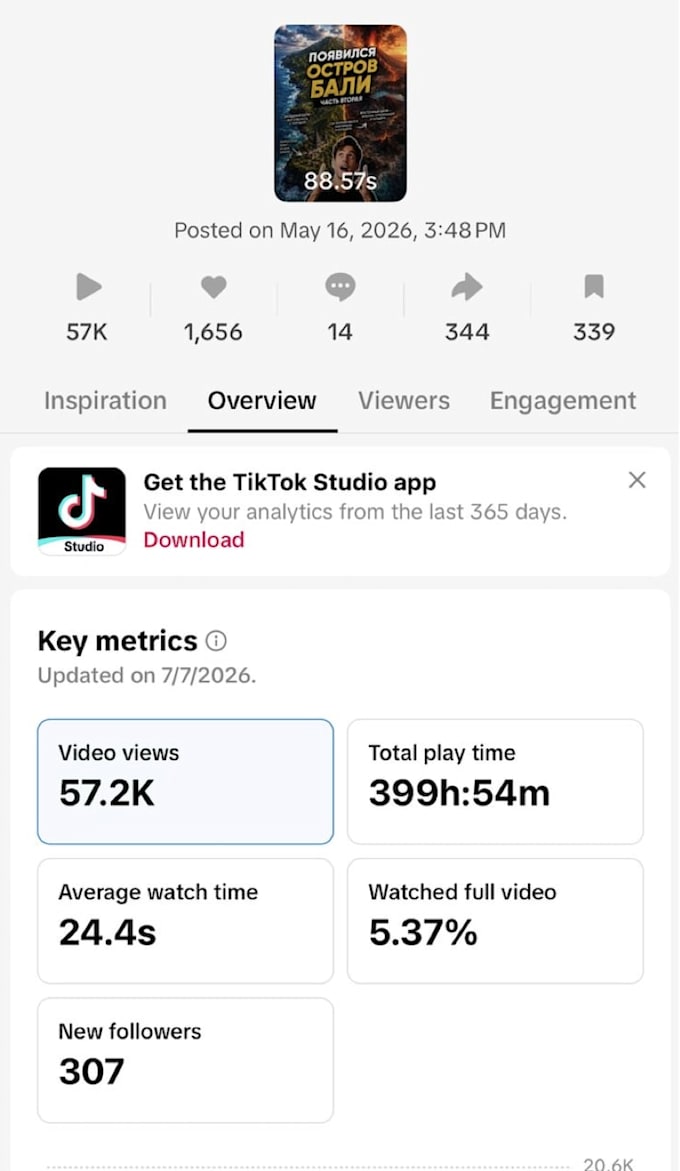Viewport: 680px width, 1171px height.
Task: Tap the share arrow icon
Action: (467, 287)
